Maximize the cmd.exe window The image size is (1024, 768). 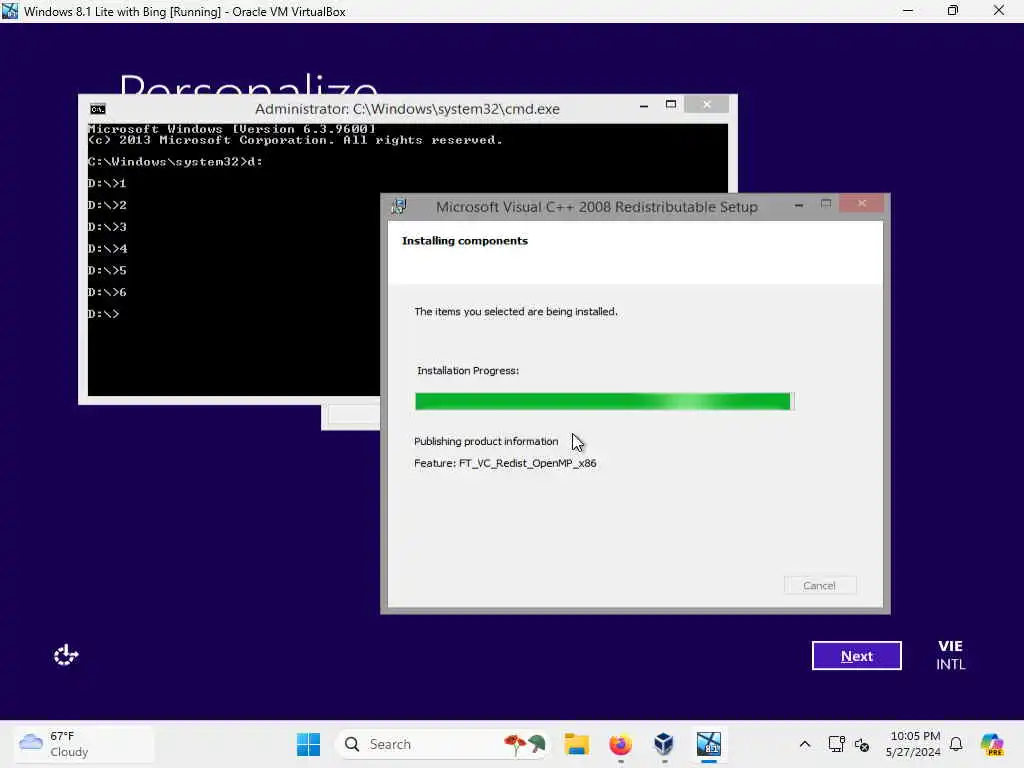click(671, 104)
